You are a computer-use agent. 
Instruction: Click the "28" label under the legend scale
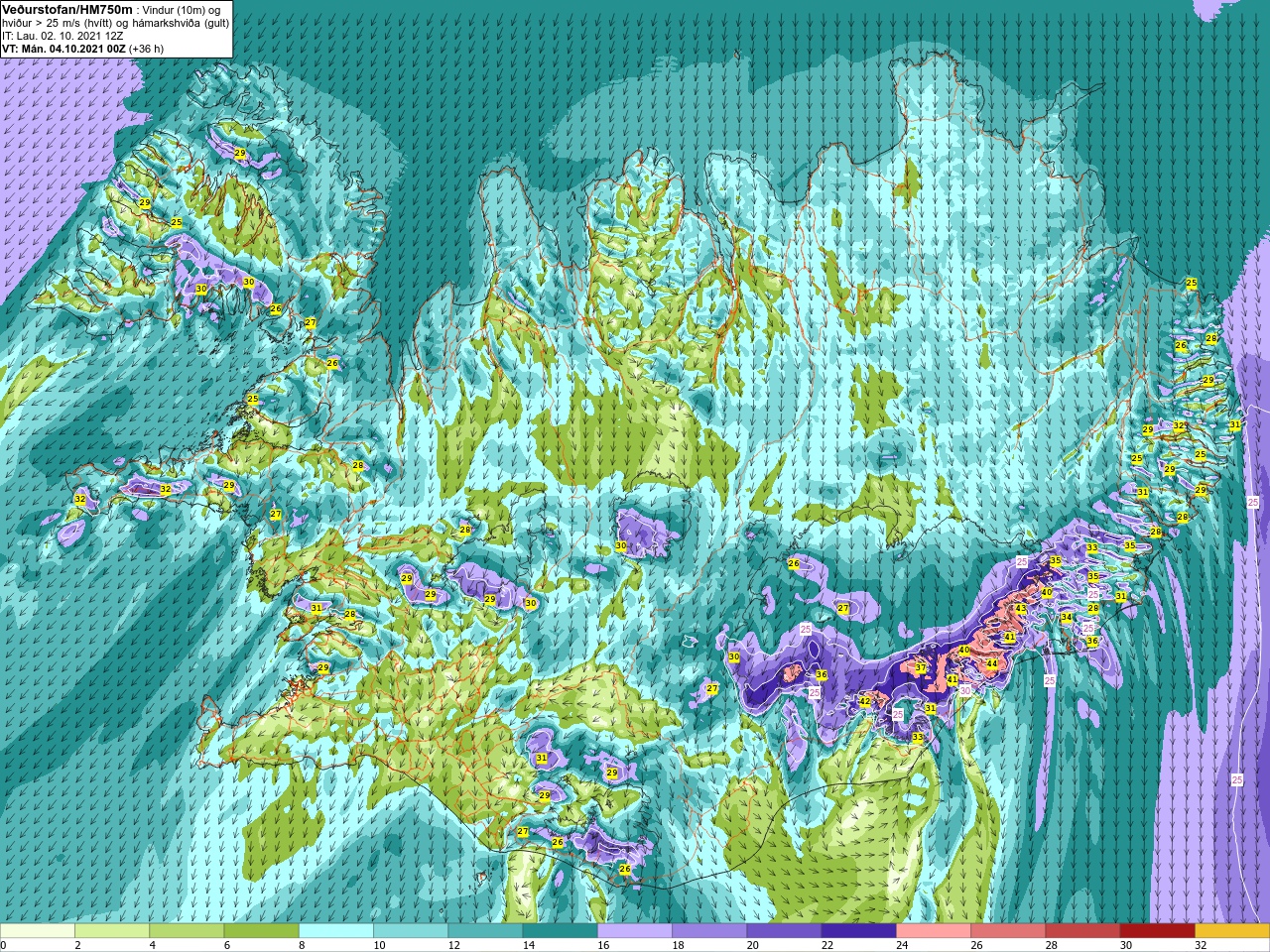pyautogui.click(x=1051, y=945)
